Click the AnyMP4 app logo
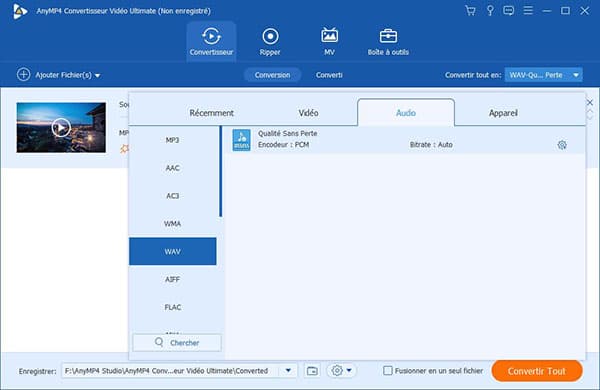 click(x=19, y=11)
